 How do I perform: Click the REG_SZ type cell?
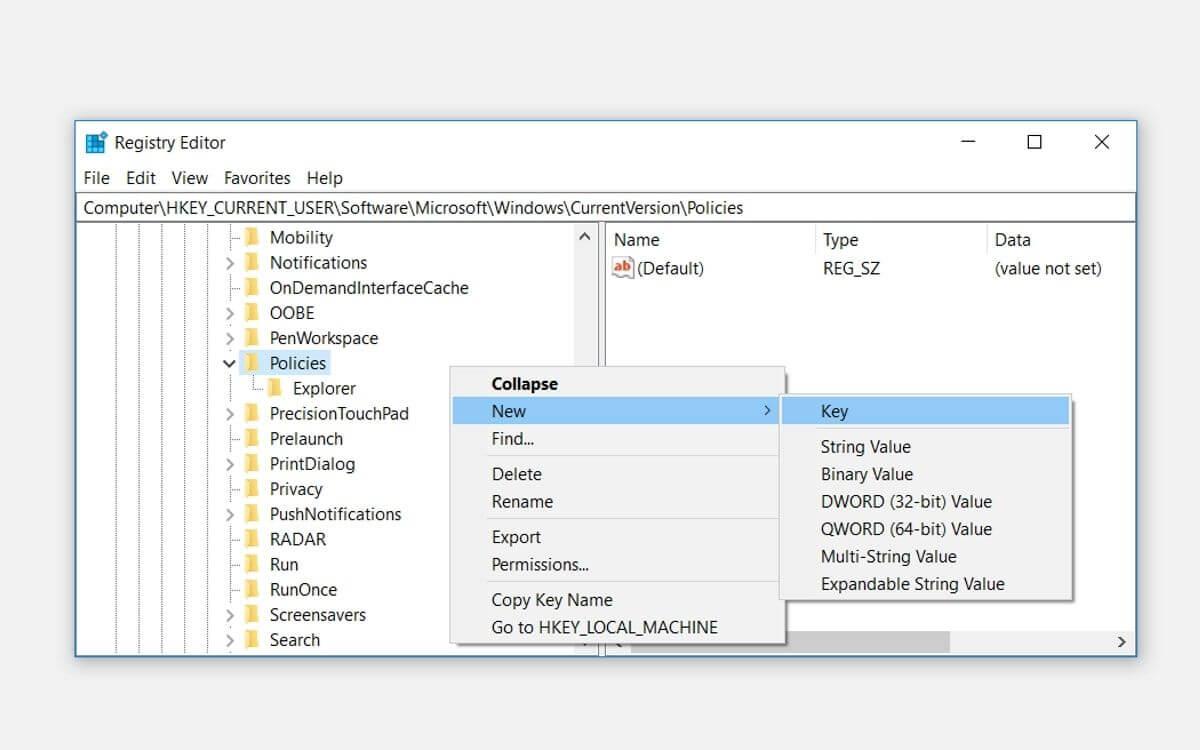[851, 268]
